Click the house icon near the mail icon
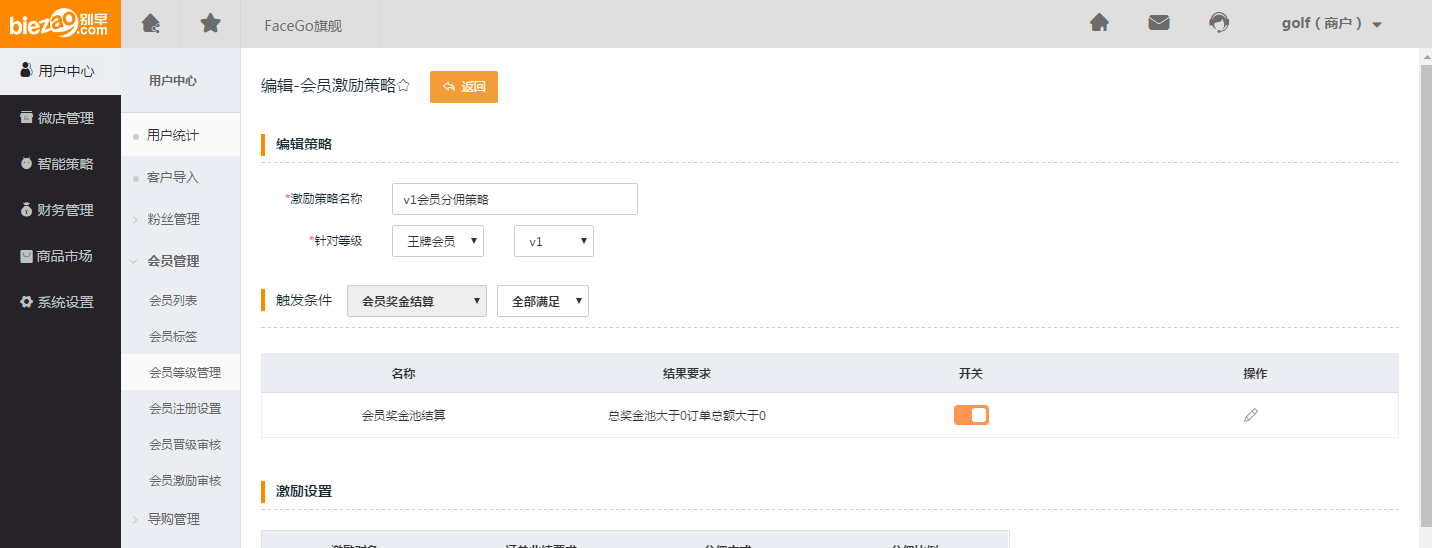The width and height of the screenshot is (1432, 548). 1099,23
